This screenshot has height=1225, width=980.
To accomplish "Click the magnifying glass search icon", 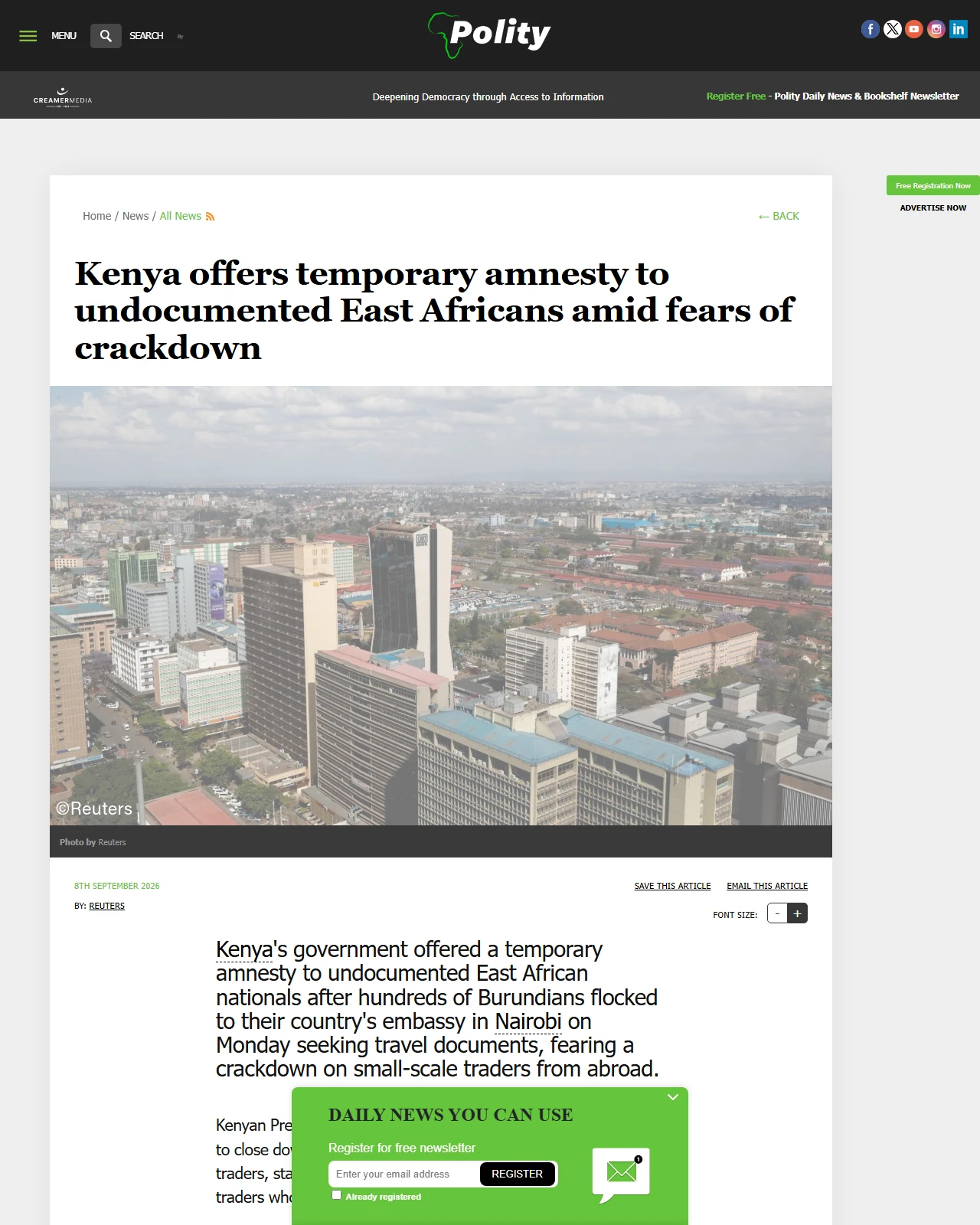I will pos(106,36).
